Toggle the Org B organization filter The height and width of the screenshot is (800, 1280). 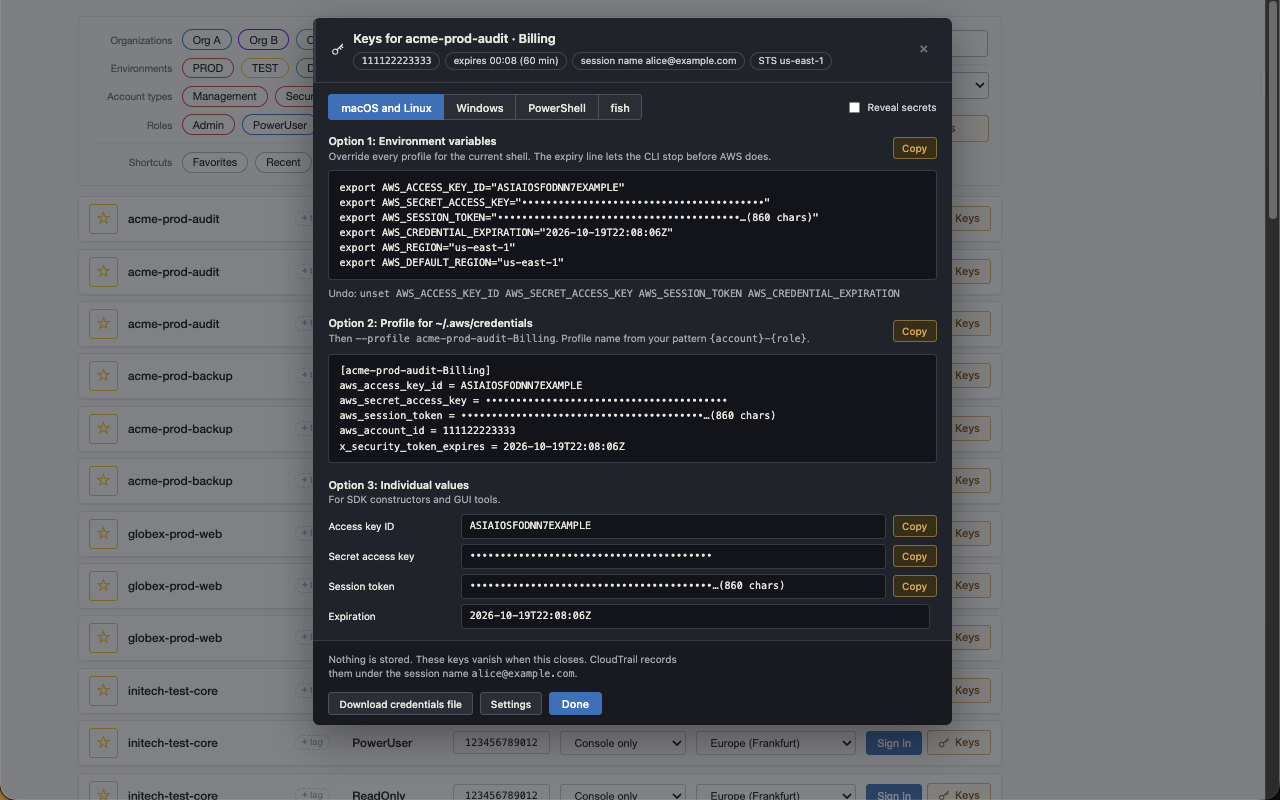pyautogui.click(x=264, y=40)
